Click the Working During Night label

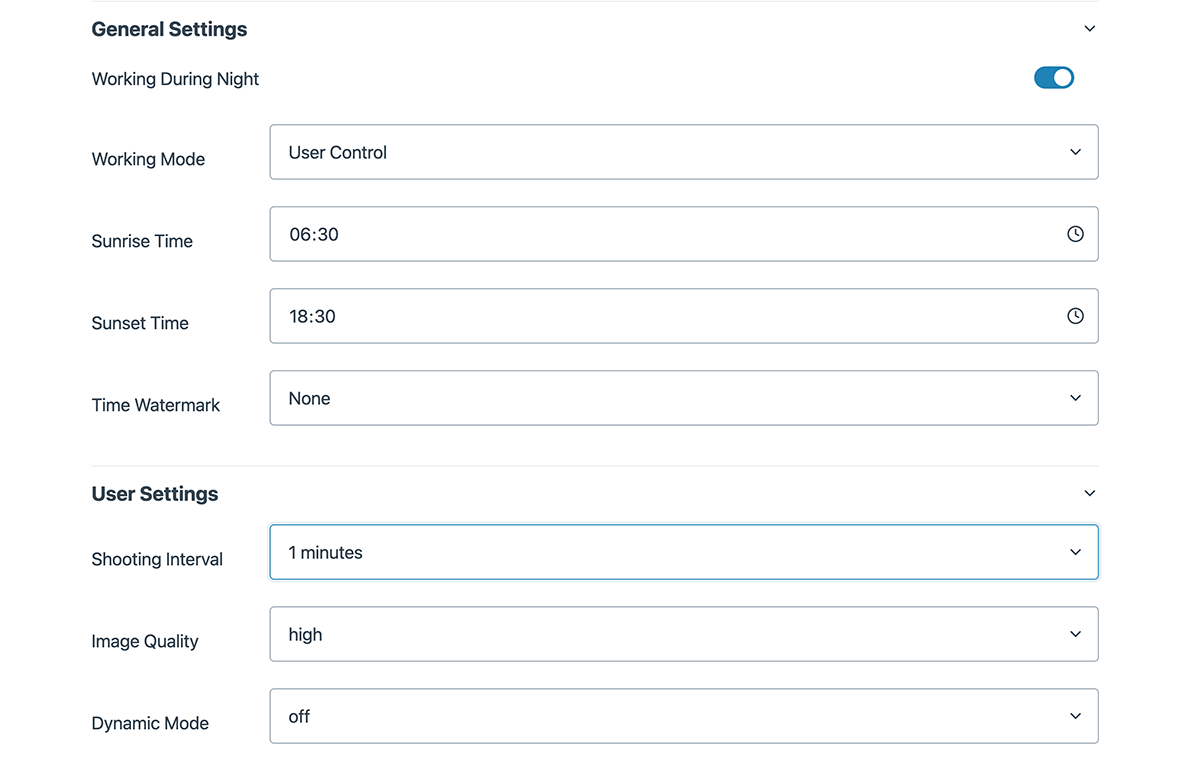[x=175, y=79]
